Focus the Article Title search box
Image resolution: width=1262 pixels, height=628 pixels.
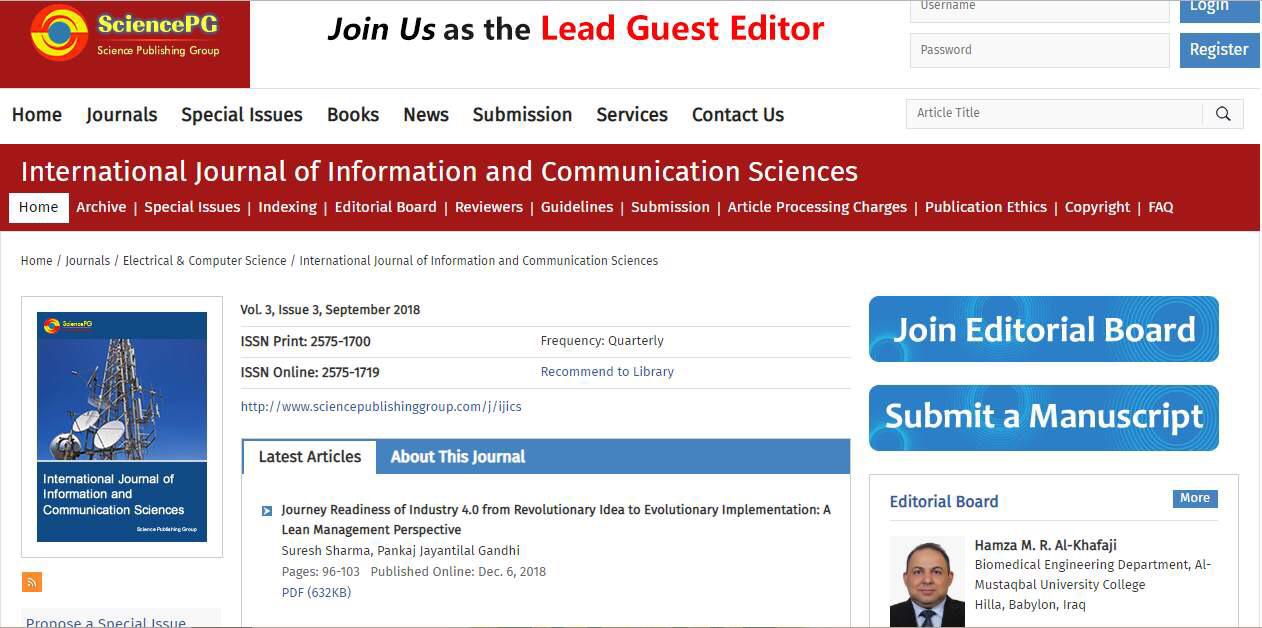tap(1053, 113)
